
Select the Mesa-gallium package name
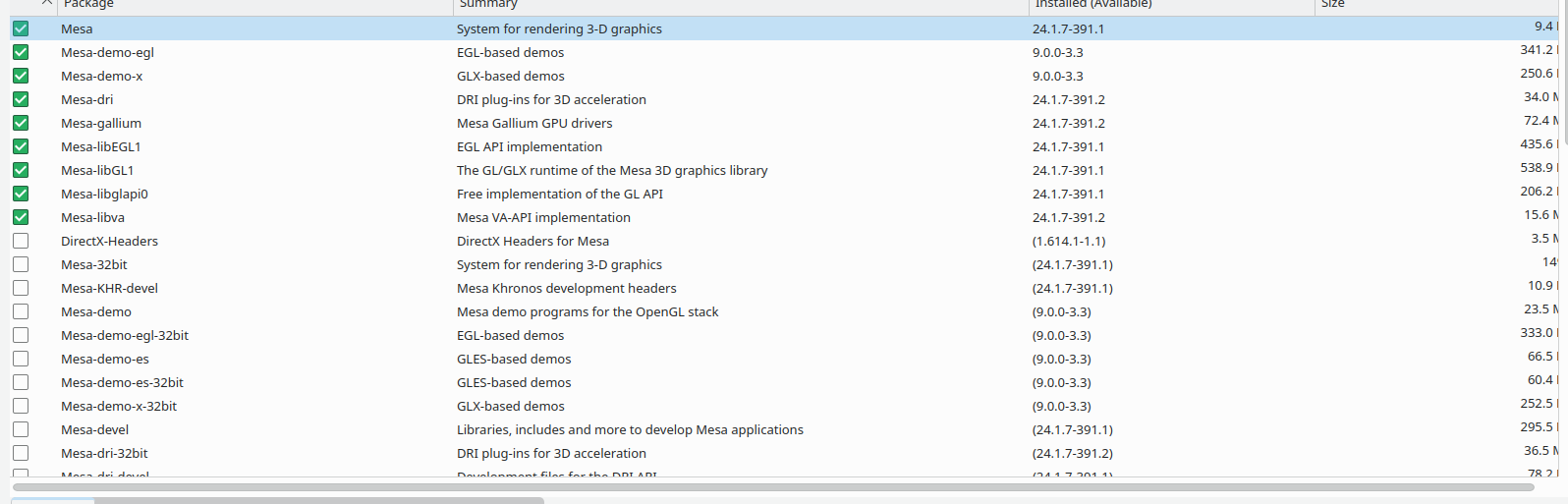[101, 123]
